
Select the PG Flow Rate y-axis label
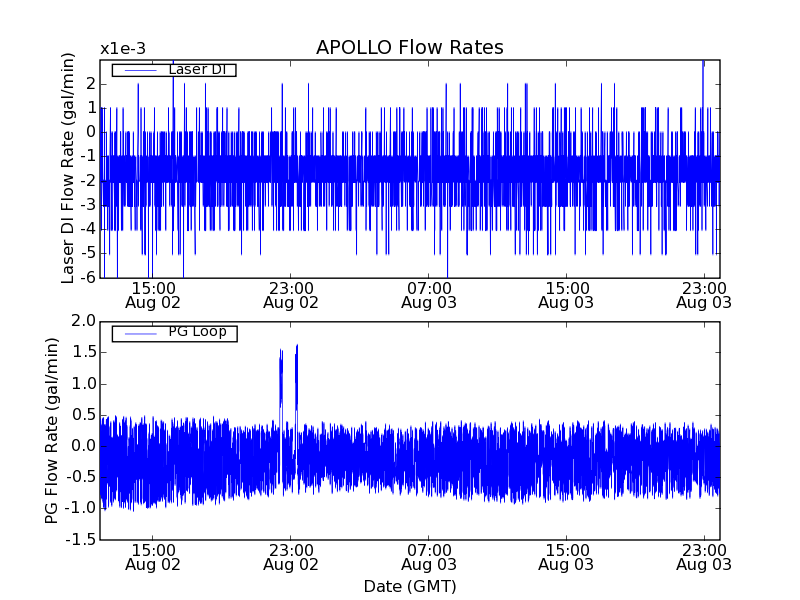(52, 431)
